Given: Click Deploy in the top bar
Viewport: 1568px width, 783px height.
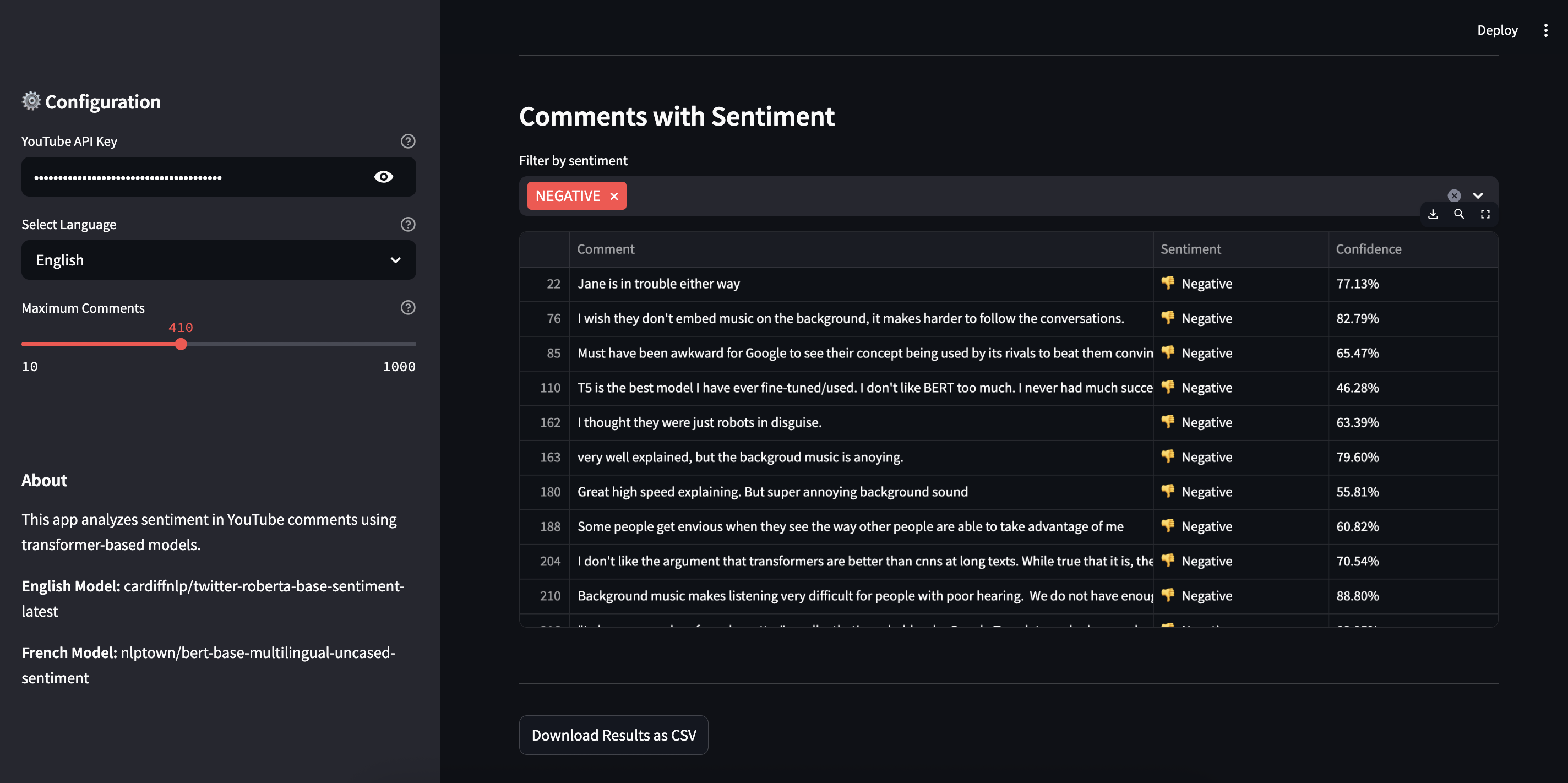Looking at the screenshot, I should [1498, 30].
